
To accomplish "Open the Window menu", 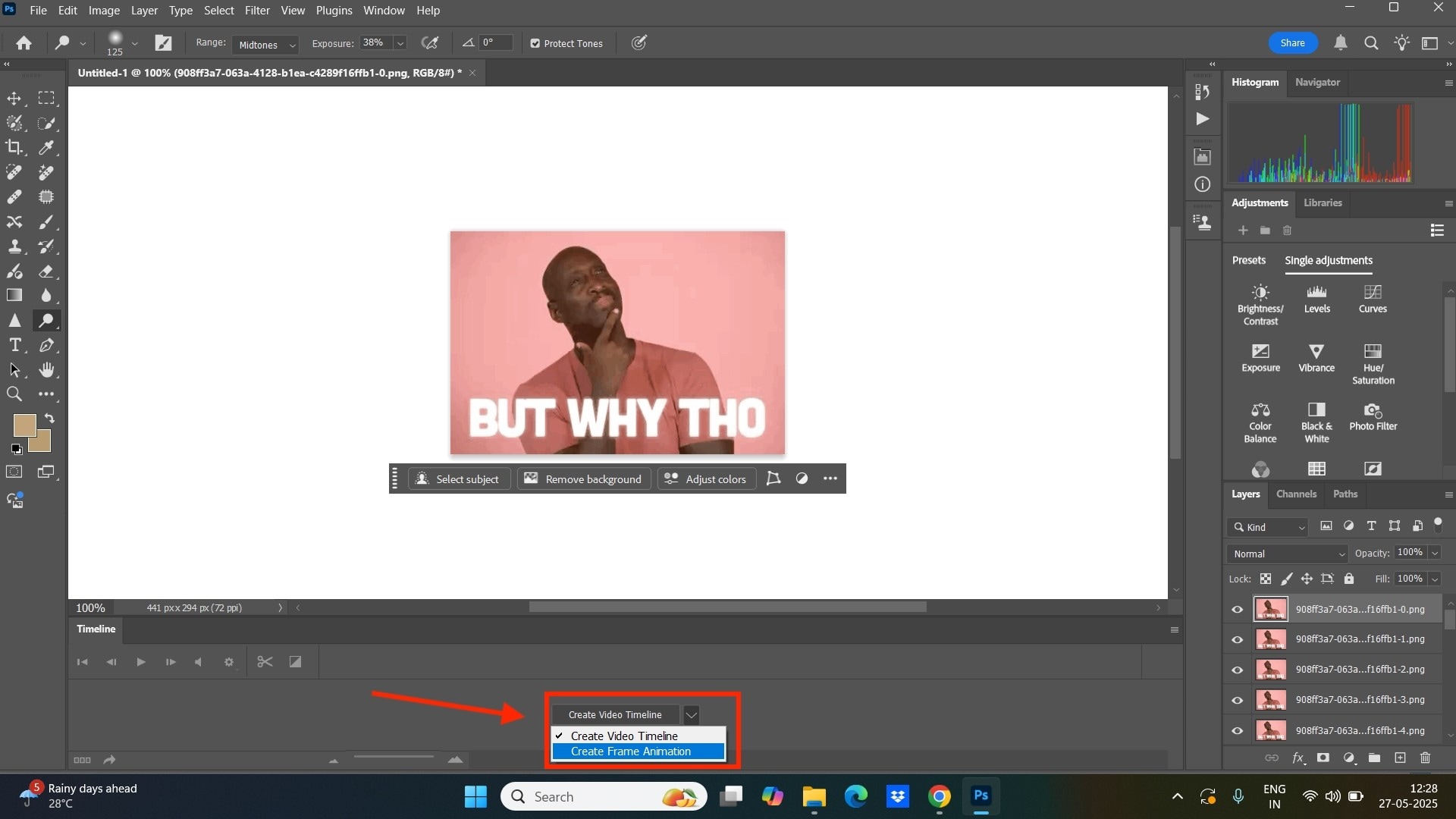I will coord(384,11).
